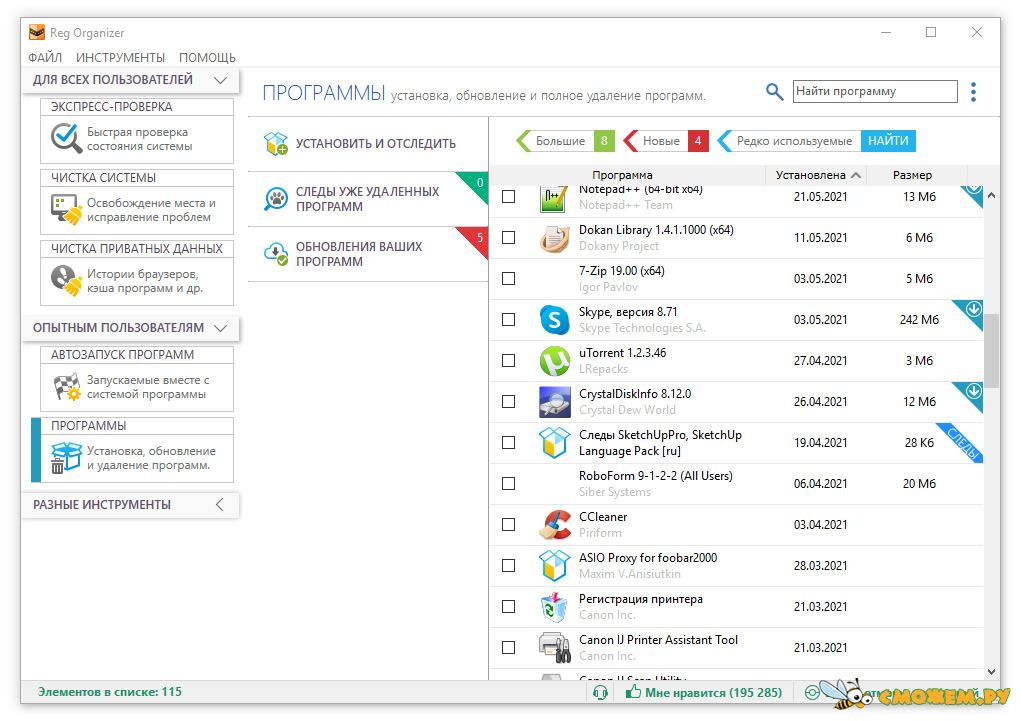The width and height of the screenshot is (1021, 721).
Task: Click the Notepad++ program icon
Action: tap(554, 197)
